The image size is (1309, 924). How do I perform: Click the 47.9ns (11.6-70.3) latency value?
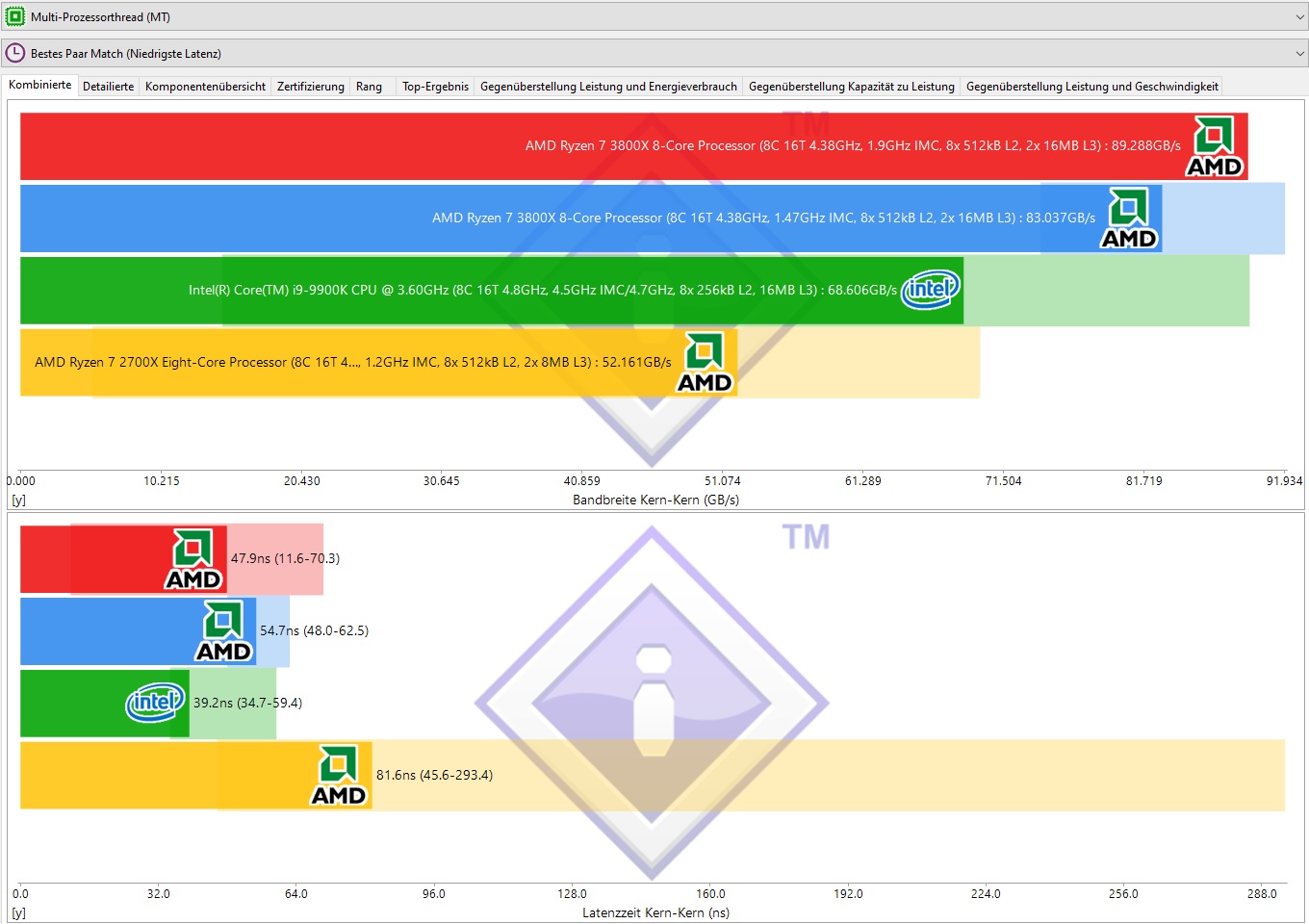coord(285,558)
